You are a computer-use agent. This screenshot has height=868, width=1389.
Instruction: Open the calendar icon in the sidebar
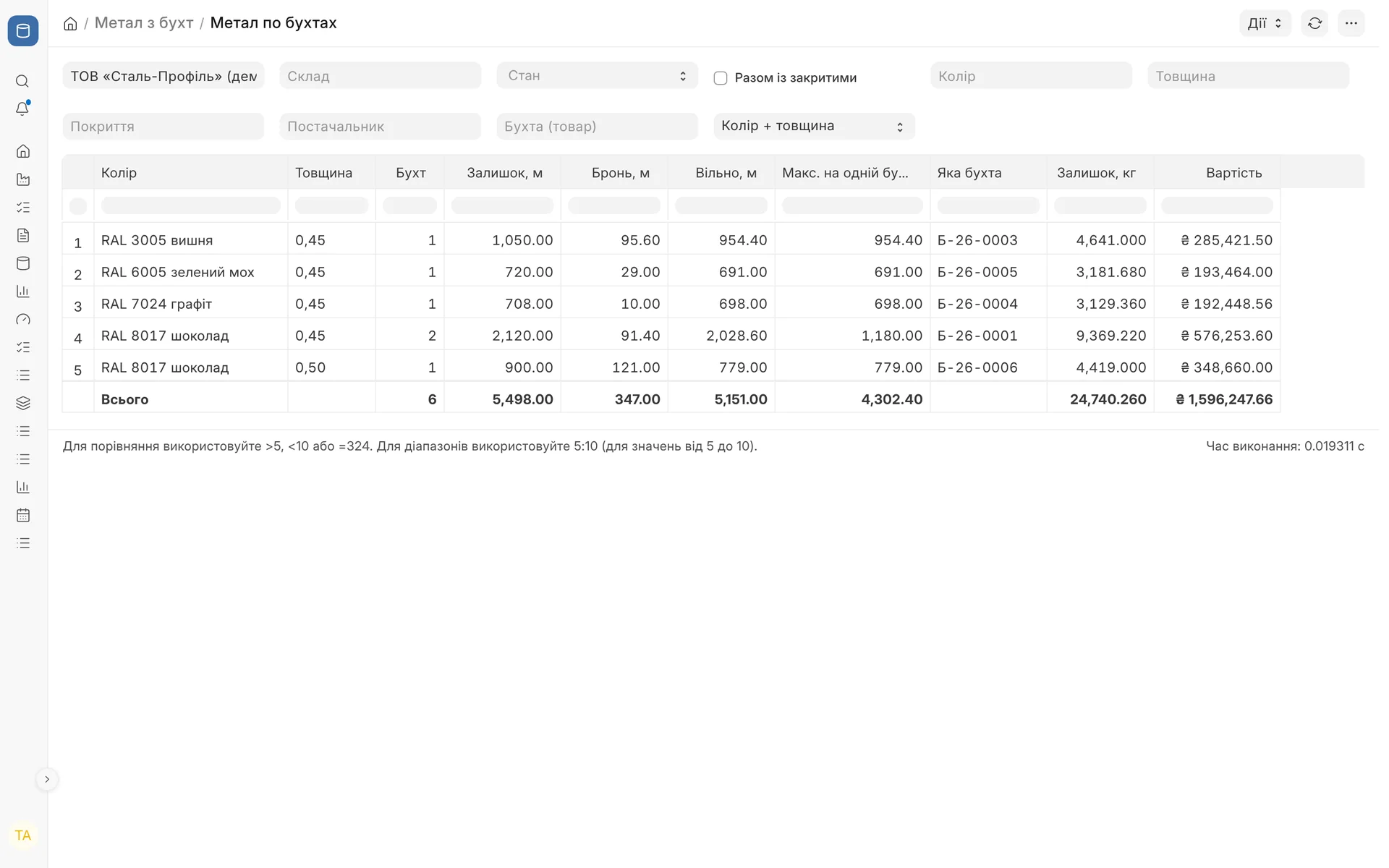click(23, 515)
